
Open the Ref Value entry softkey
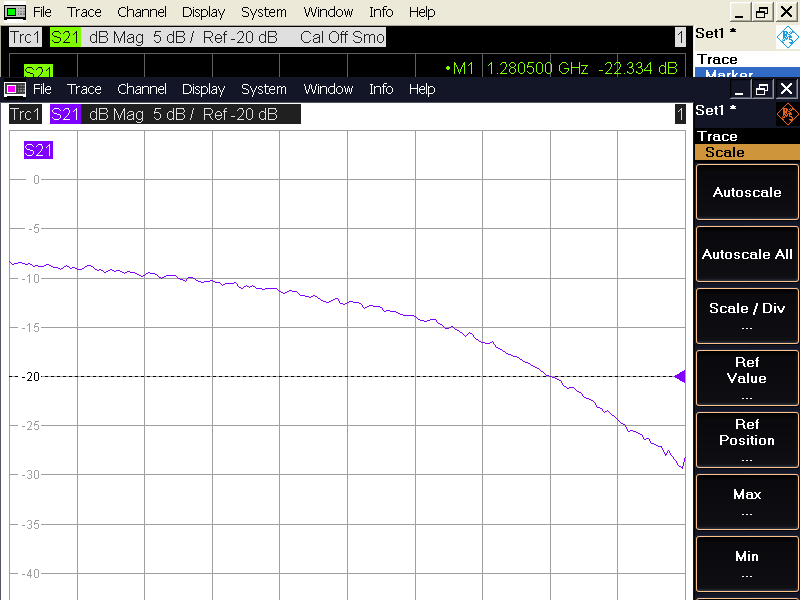746,377
